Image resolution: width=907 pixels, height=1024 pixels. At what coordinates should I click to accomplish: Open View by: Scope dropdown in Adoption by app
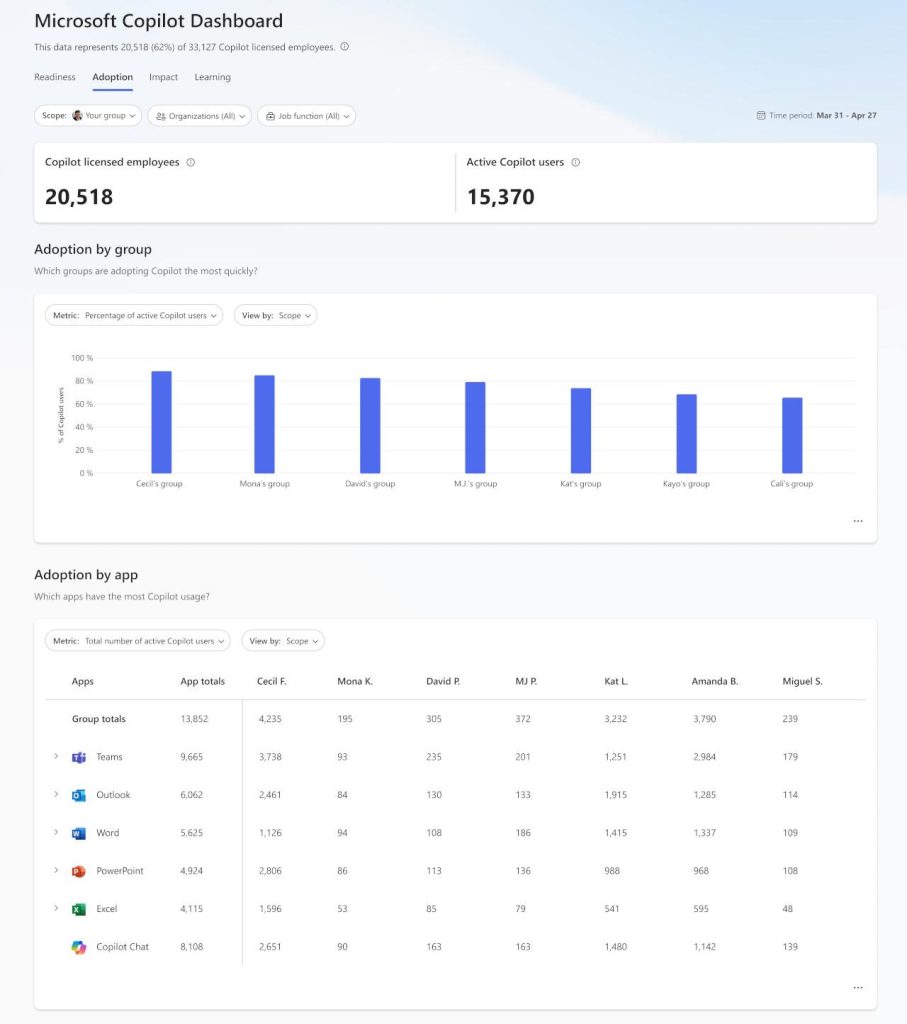pos(283,641)
